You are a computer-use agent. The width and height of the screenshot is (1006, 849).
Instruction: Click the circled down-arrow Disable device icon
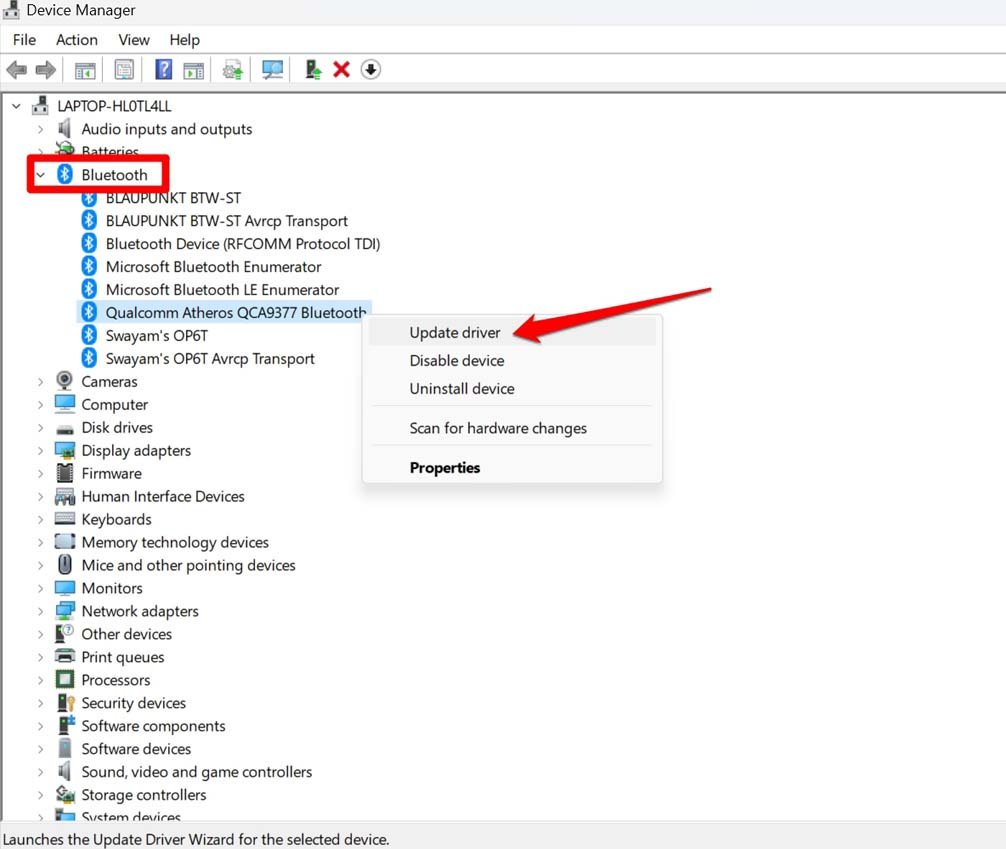tap(370, 69)
